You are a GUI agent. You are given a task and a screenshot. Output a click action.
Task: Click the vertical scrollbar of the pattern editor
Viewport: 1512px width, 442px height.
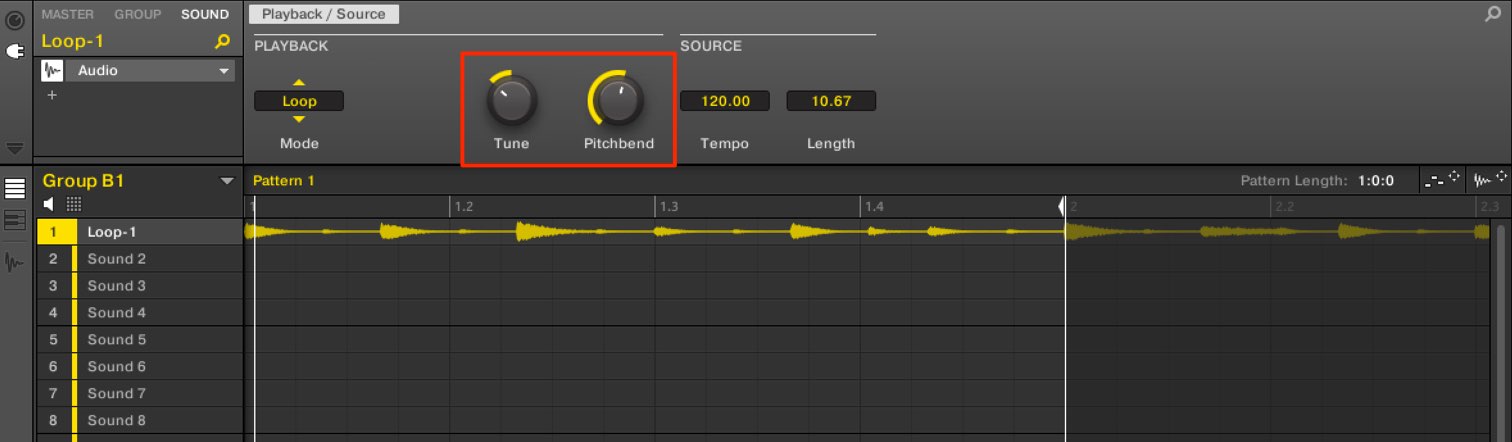click(x=1501, y=330)
